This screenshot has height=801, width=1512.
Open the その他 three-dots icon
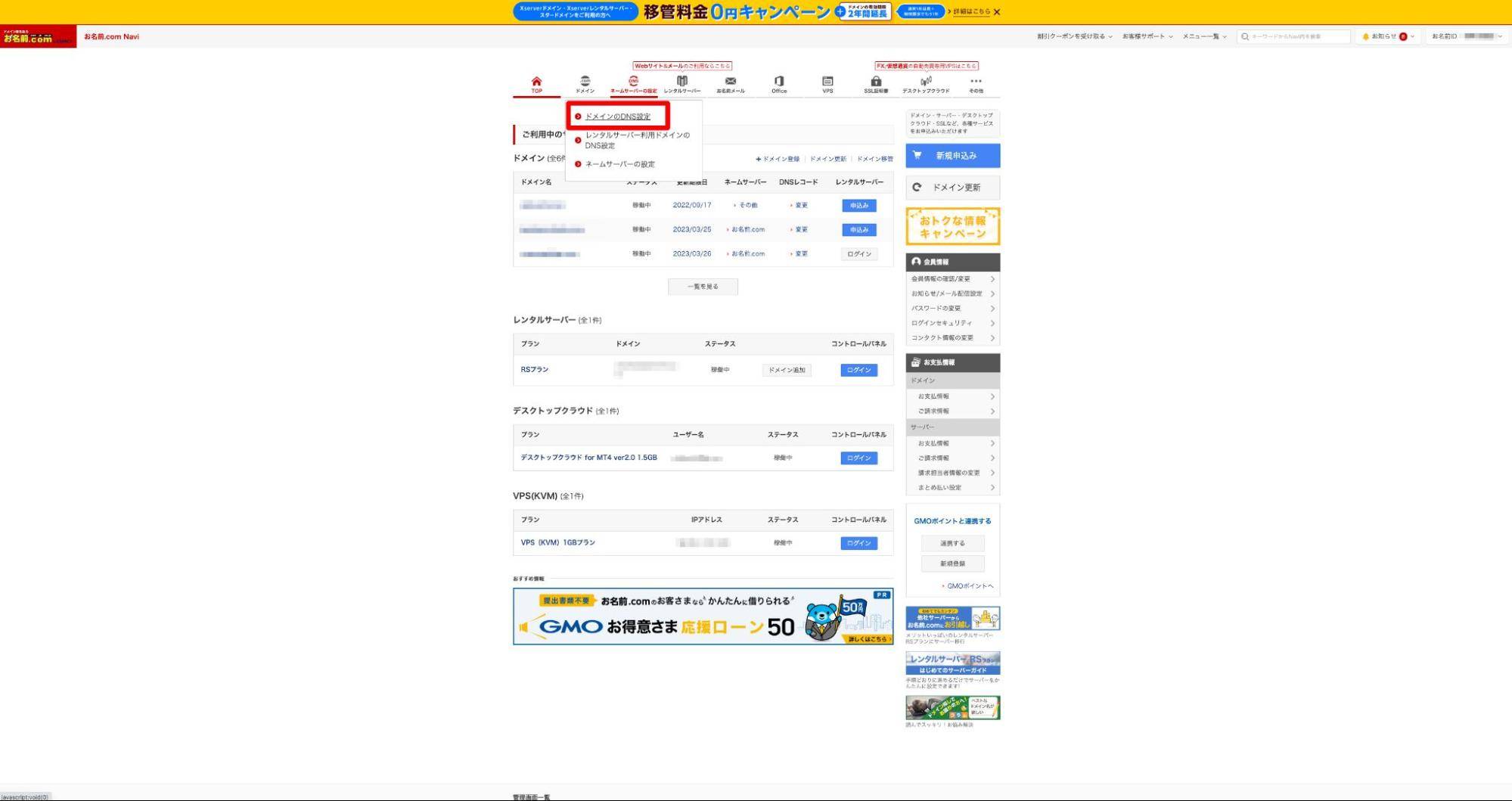pos(976,84)
